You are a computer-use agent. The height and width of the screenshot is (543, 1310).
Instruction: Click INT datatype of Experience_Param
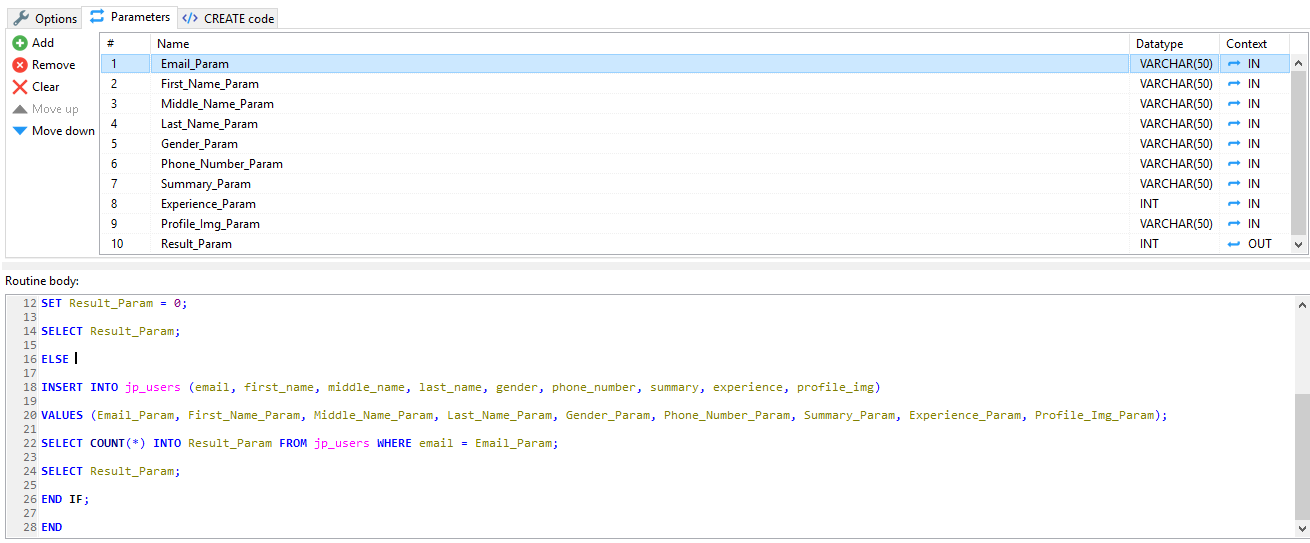[x=1149, y=204]
